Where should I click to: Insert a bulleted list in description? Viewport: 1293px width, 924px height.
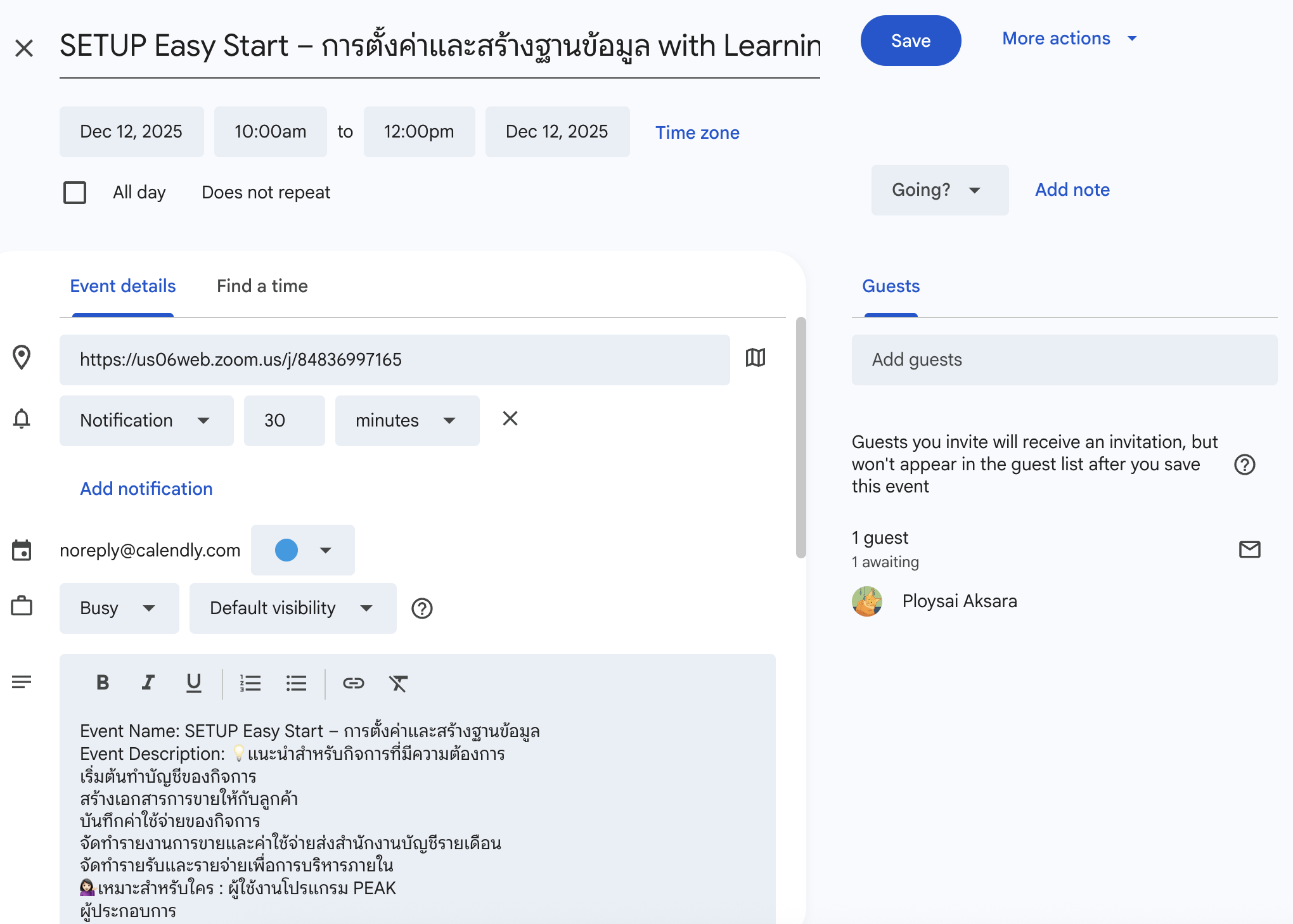(296, 683)
